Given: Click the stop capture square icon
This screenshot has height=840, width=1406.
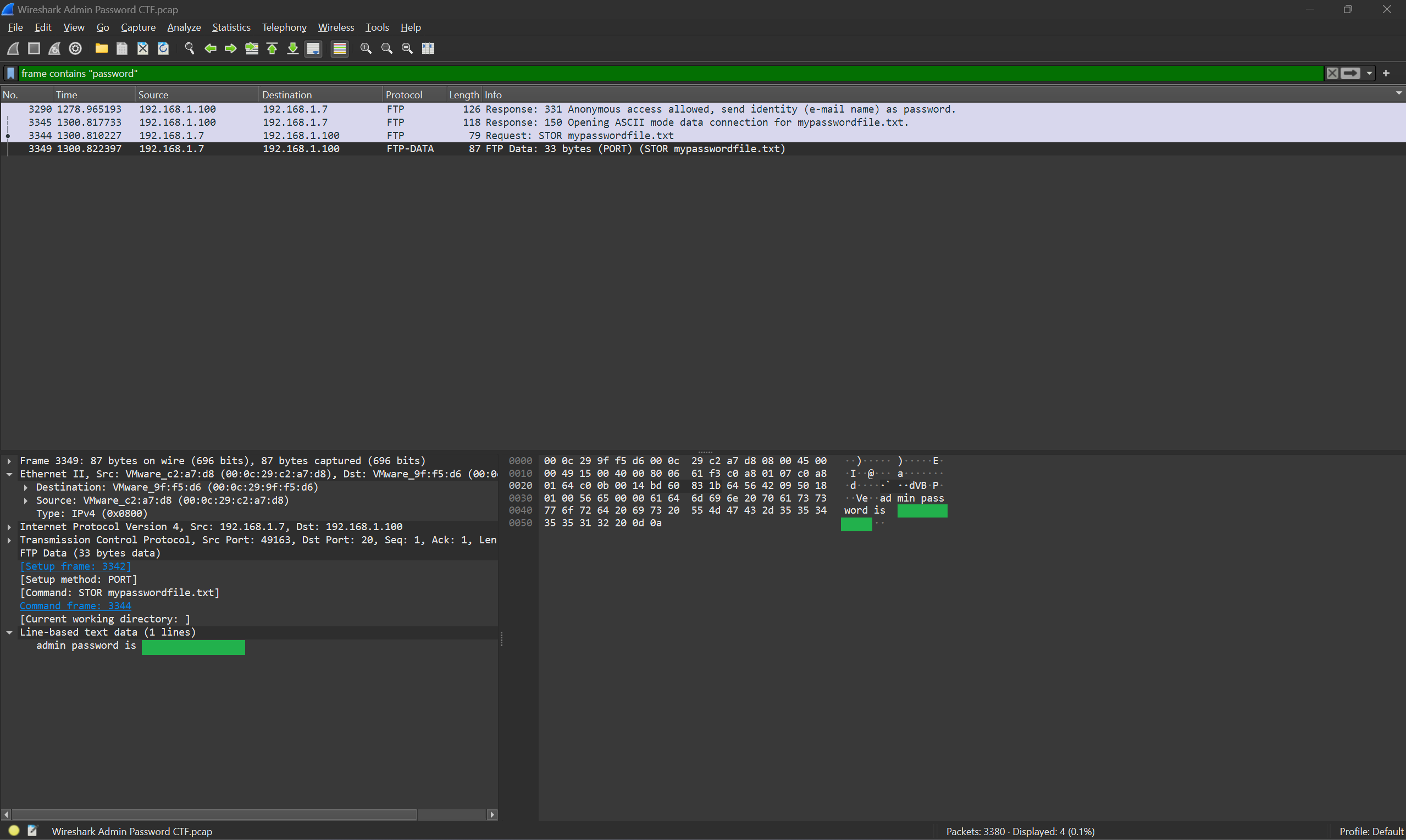Looking at the screenshot, I should point(34,48).
